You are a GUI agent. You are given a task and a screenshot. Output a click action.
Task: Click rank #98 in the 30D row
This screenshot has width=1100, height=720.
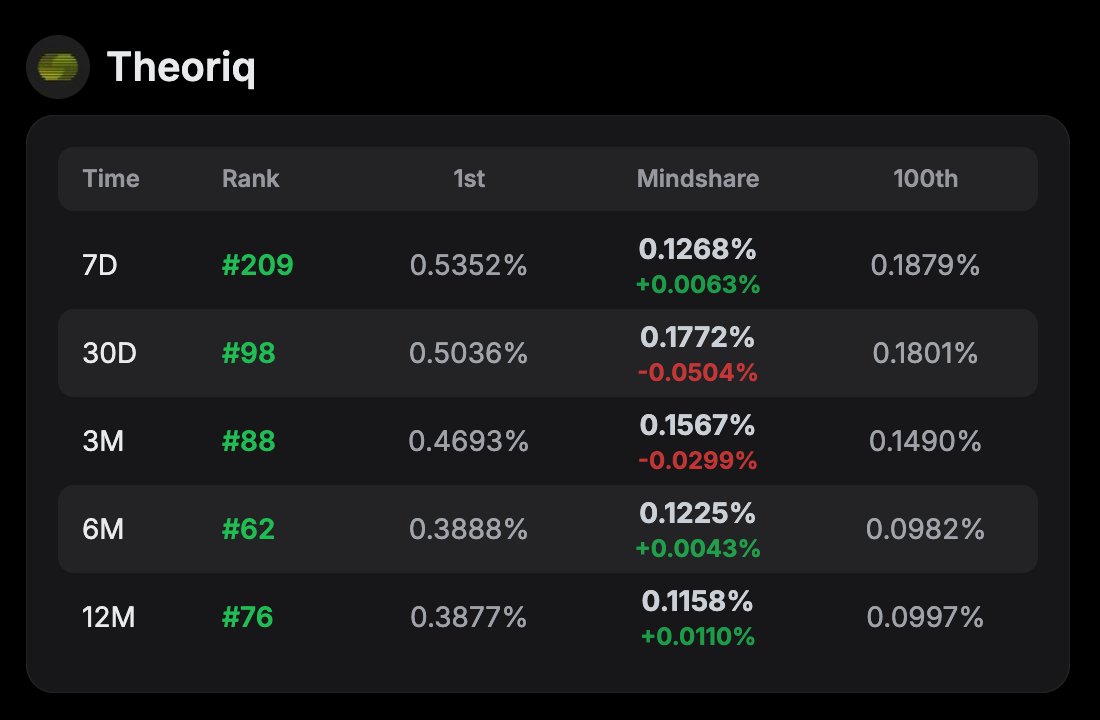click(x=248, y=353)
